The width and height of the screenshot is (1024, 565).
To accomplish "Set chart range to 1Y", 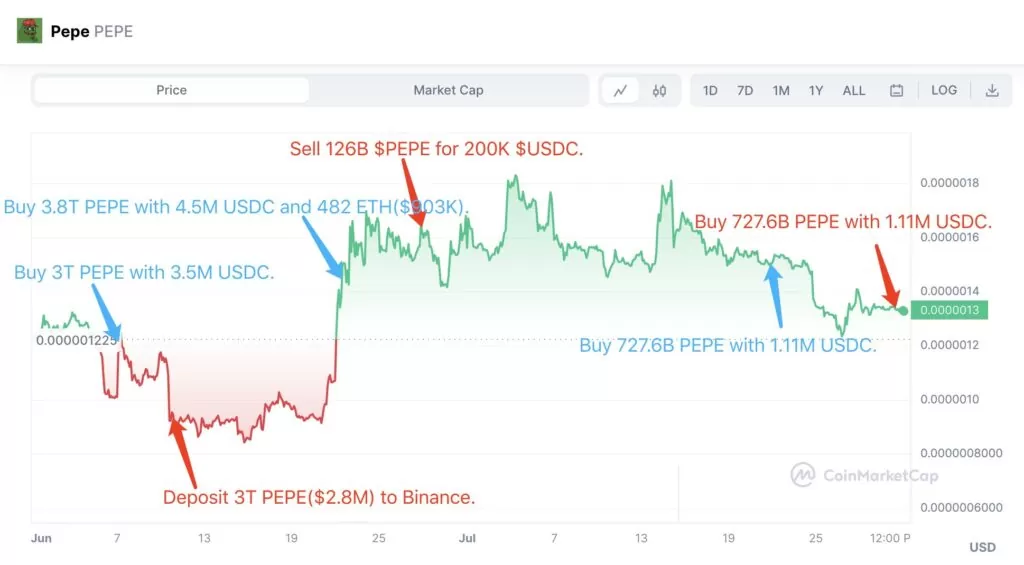I will 816,91.
